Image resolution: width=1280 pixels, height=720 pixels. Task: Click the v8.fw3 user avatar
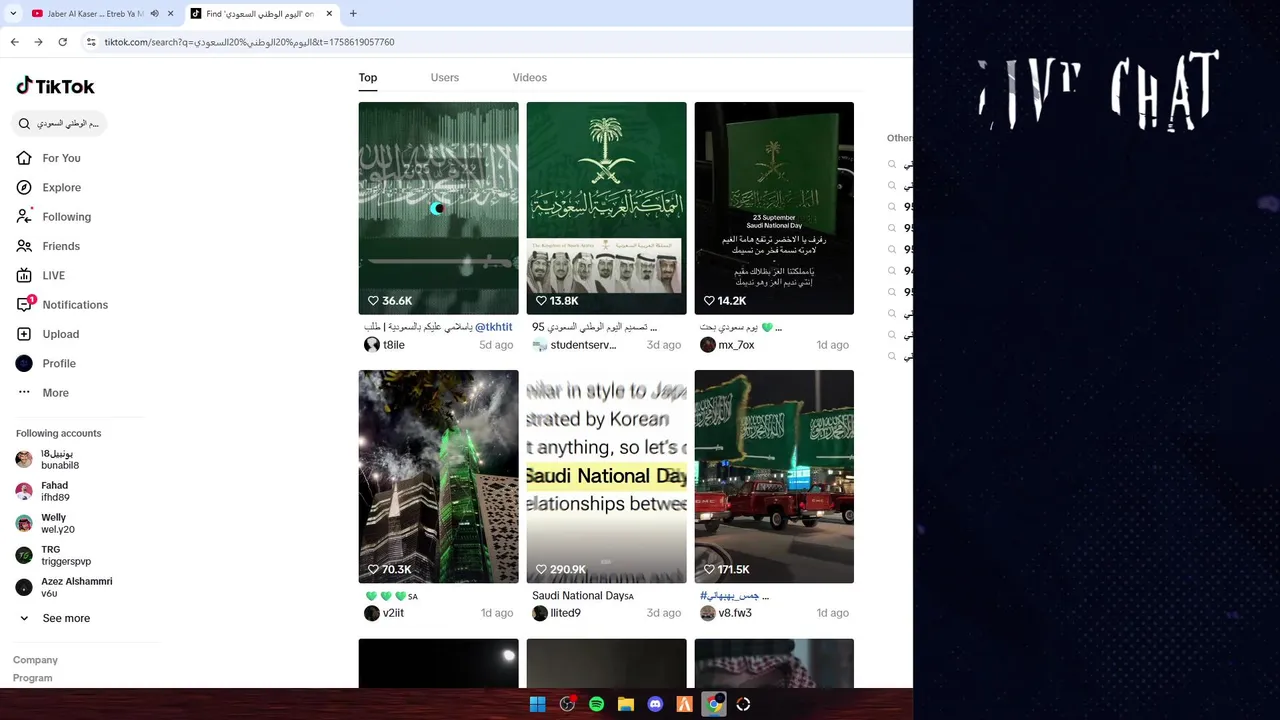tap(708, 613)
